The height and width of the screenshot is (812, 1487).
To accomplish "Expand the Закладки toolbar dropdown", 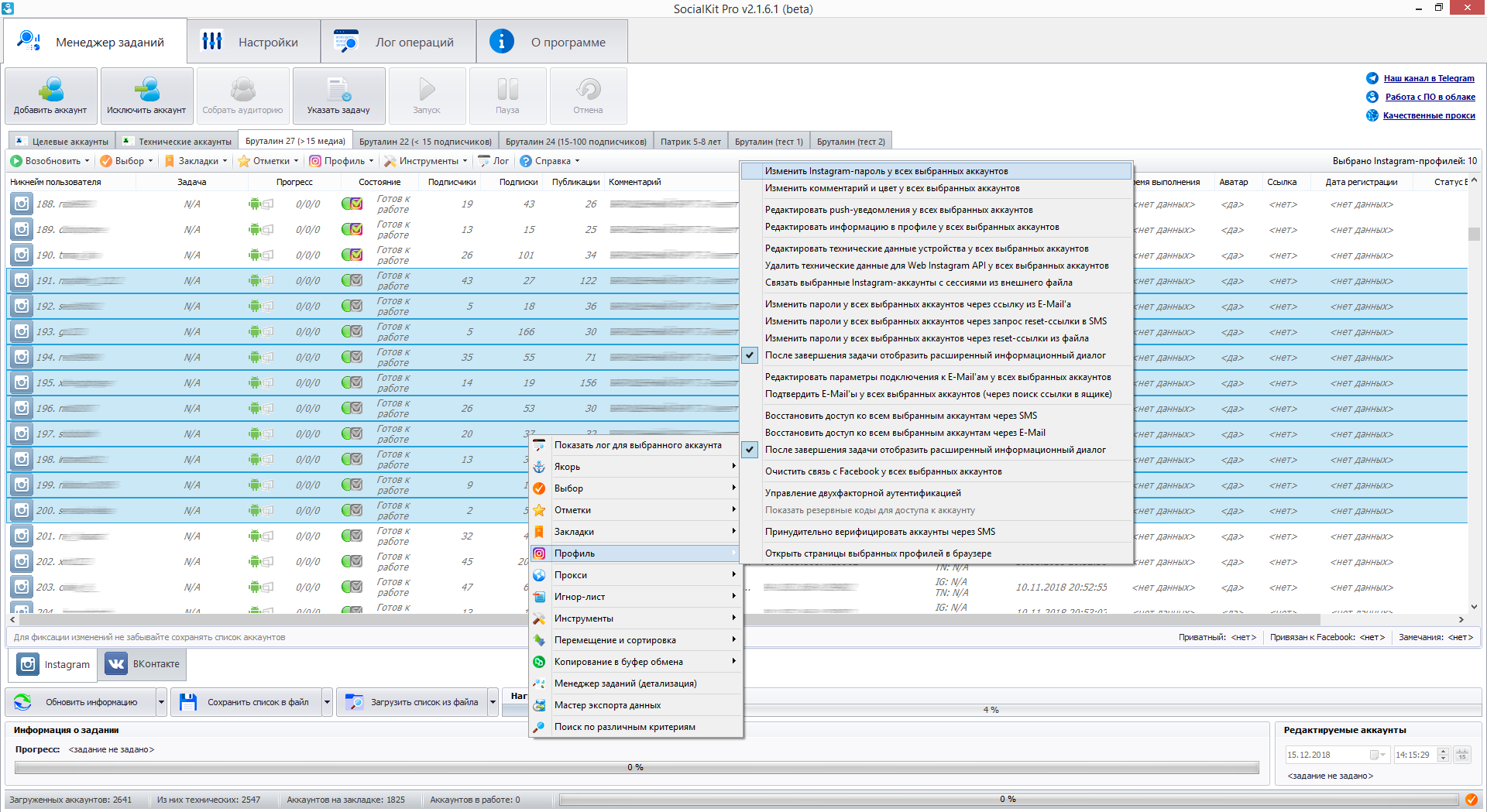I will 225,161.
